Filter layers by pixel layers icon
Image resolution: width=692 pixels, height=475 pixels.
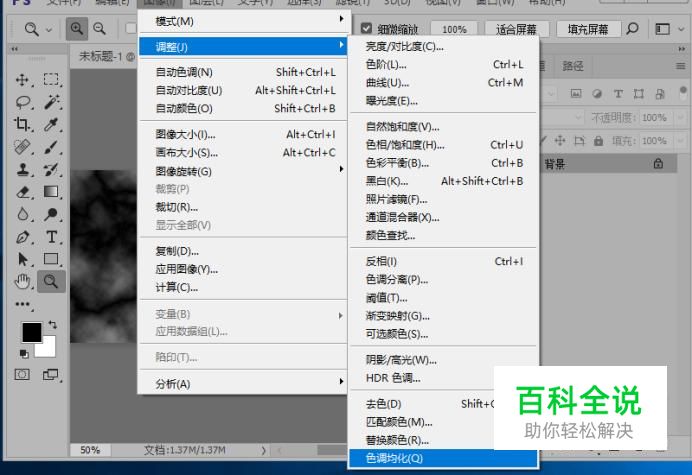[575, 94]
